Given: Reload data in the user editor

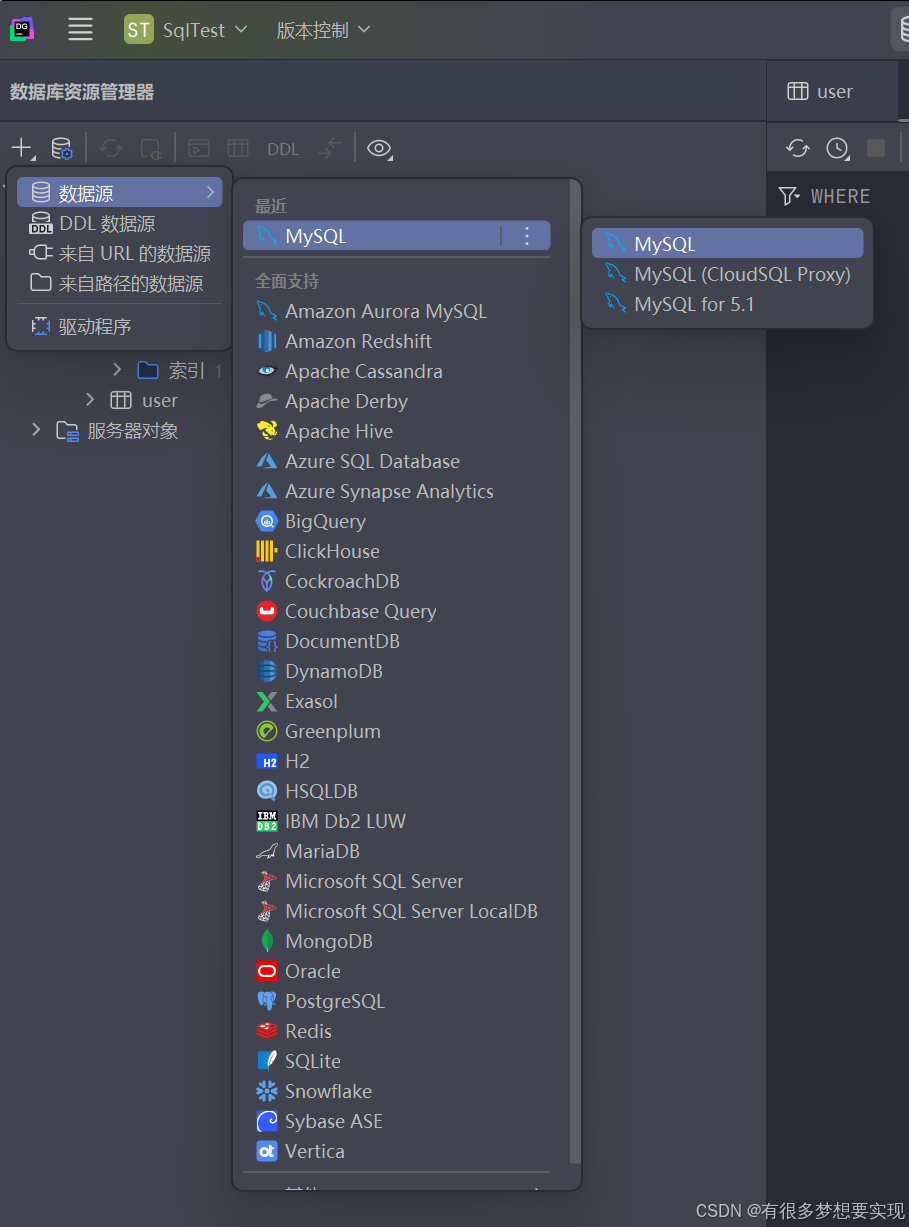Looking at the screenshot, I should [x=797, y=148].
